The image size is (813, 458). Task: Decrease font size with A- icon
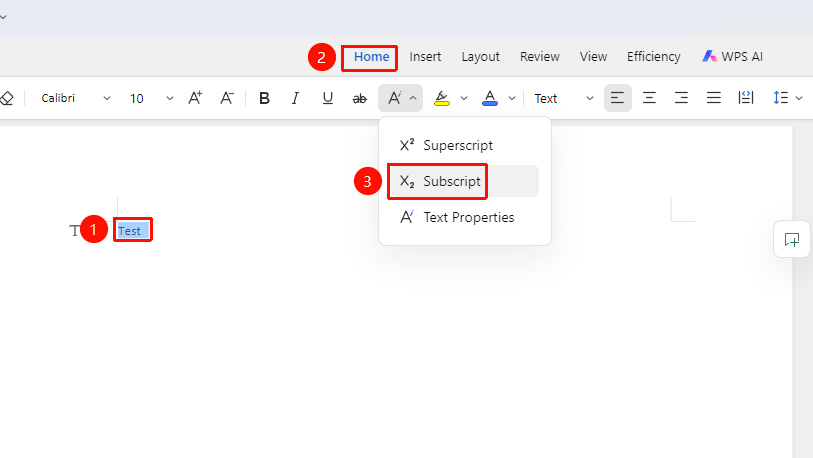pyautogui.click(x=227, y=98)
